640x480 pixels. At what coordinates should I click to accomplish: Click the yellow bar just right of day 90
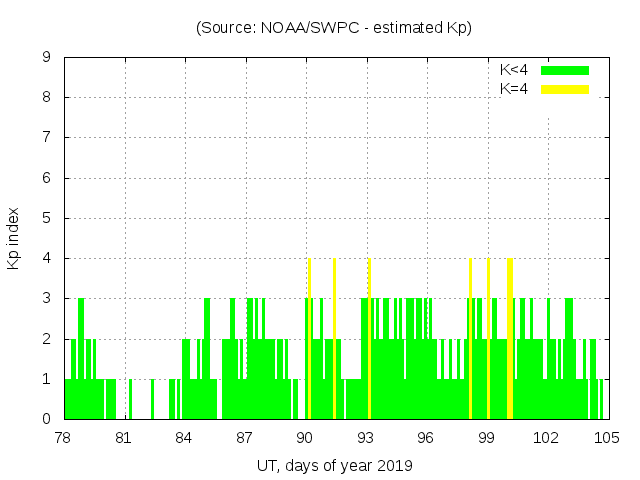coord(310,340)
